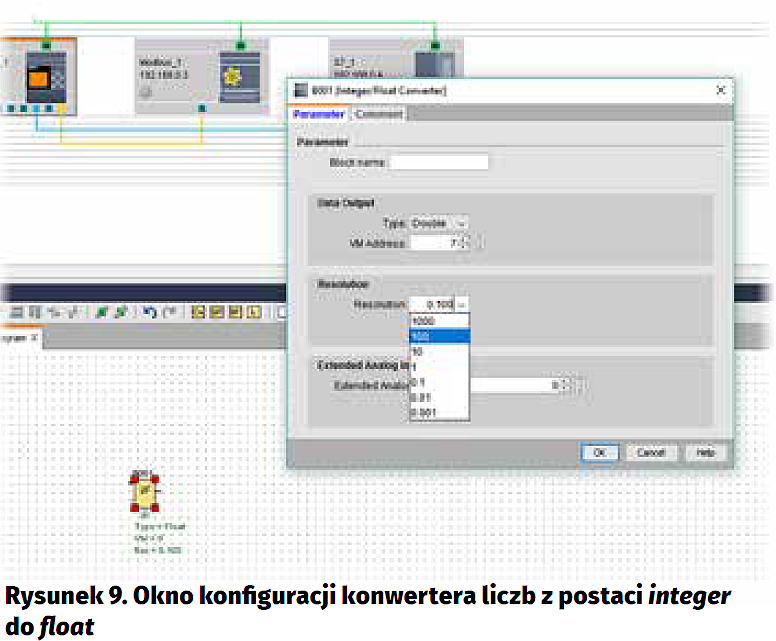Open the Parameter tab
776x641 pixels.
click(318, 114)
